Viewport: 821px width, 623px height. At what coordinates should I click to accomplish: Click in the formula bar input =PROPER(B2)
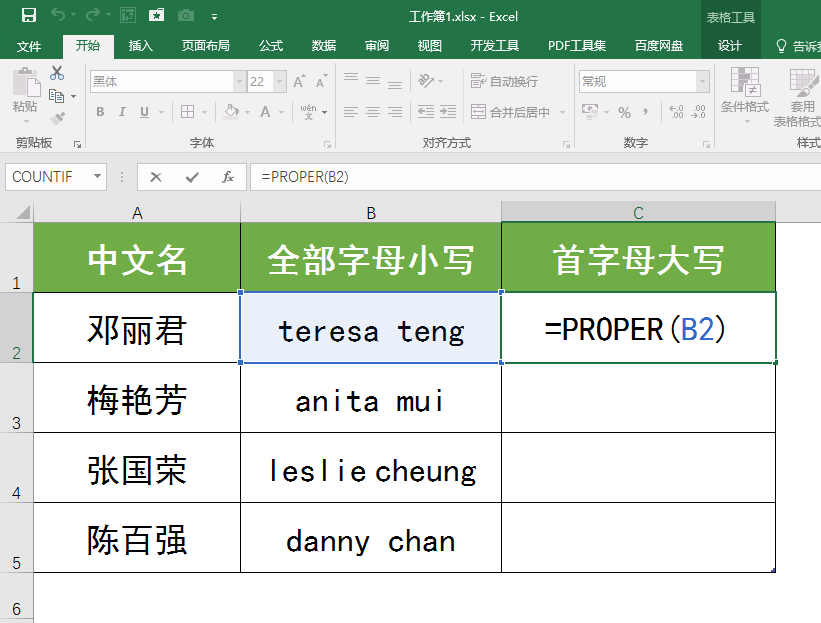[536, 177]
